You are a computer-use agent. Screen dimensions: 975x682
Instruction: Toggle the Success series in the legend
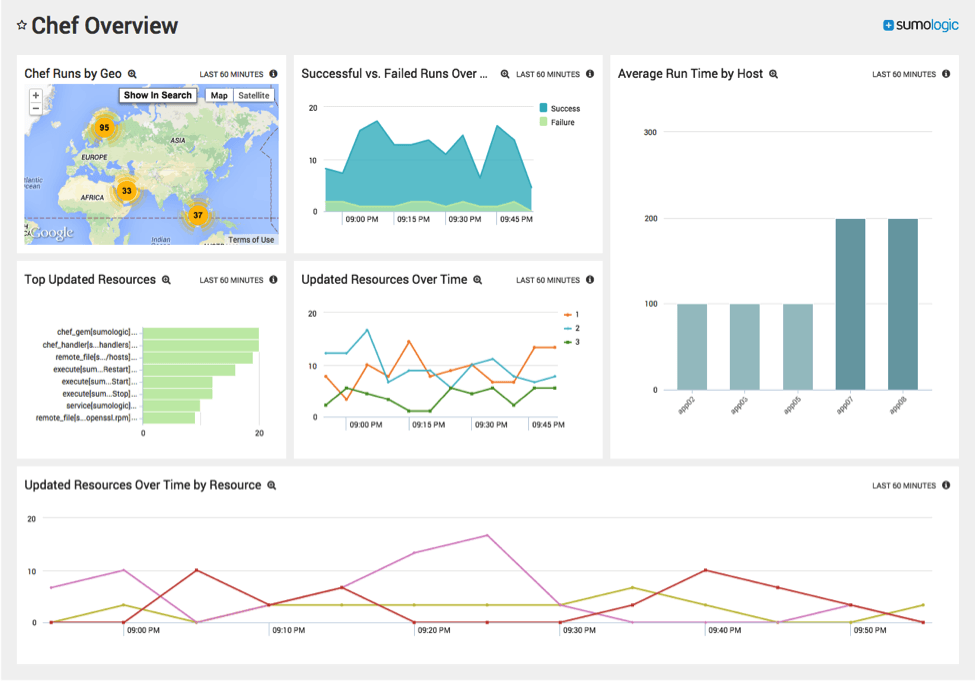click(x=564, y=108)
